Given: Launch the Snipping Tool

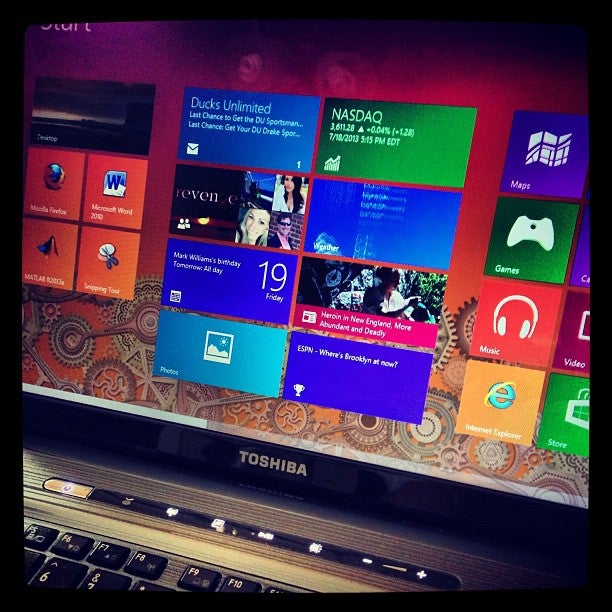Looking at the screenshot, I should click(x=108, y=262).
